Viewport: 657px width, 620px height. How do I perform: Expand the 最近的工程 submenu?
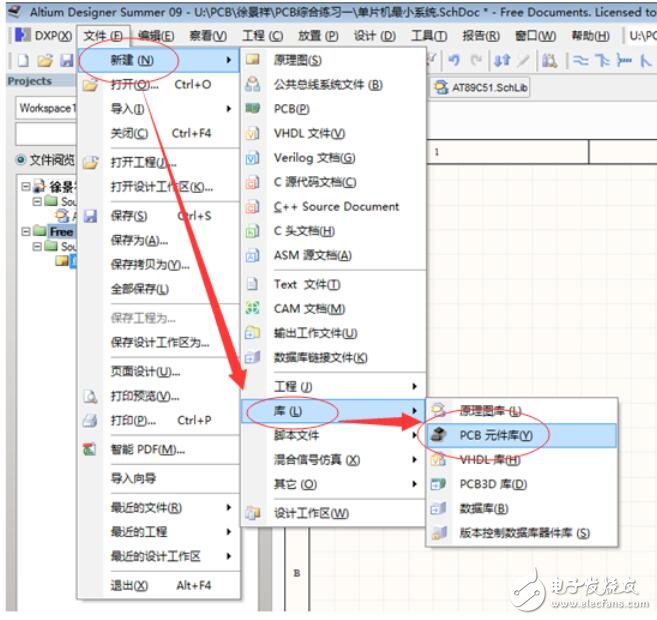click(x=159, y=532)
